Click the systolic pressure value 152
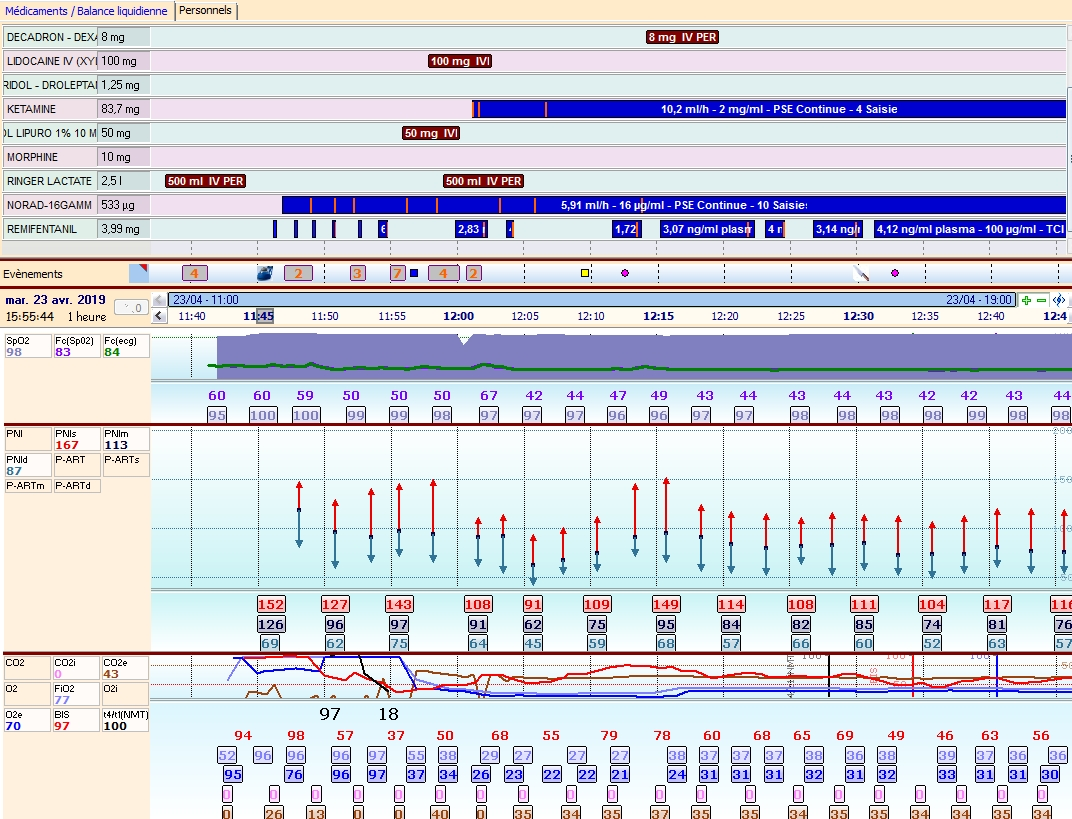The height and width of the screenshot is (819, 1072). click(271, 604)
